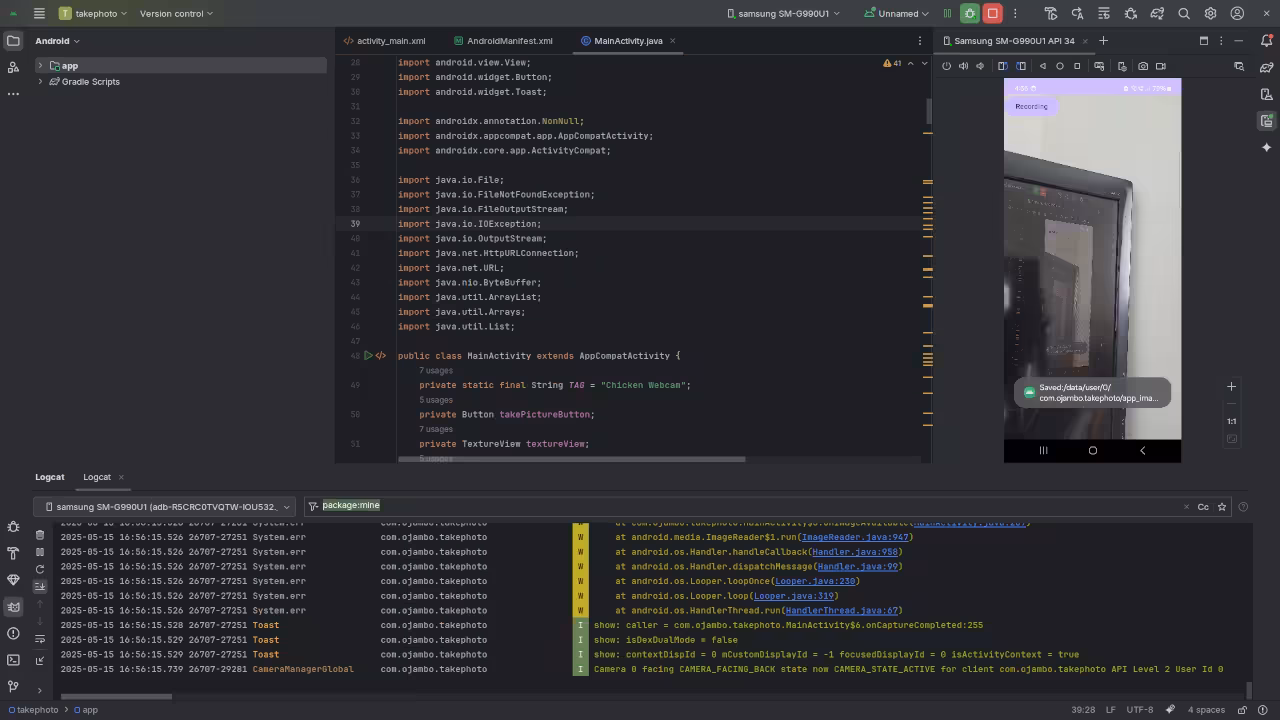This screenshot has width=1280, height=720.
Task: Toggle Layout Inspector icon in device toolbar
Action: 1239,66
